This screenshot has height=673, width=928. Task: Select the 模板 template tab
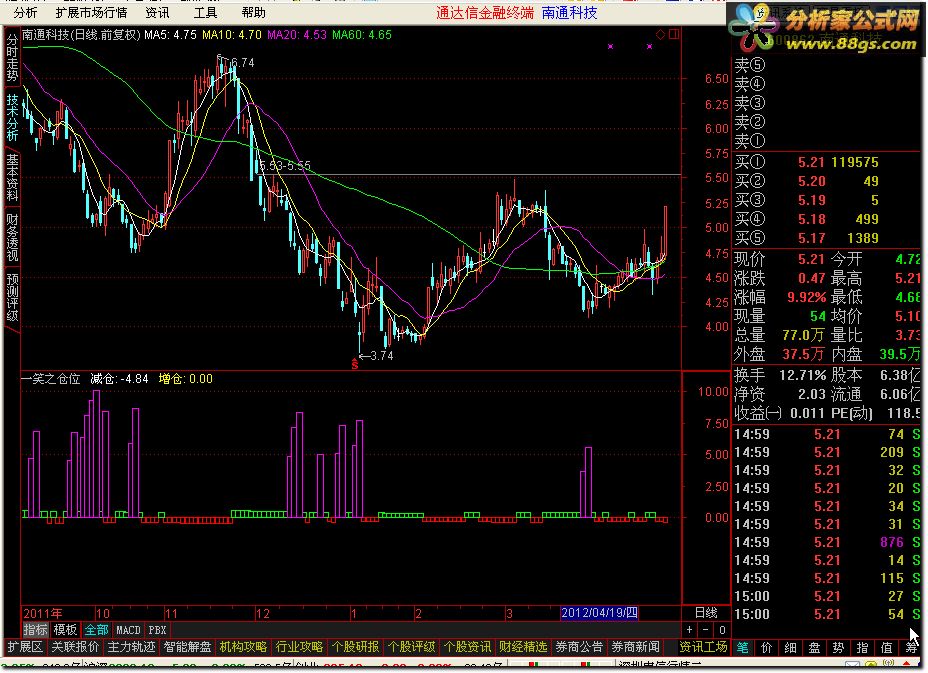pos(65,630)
